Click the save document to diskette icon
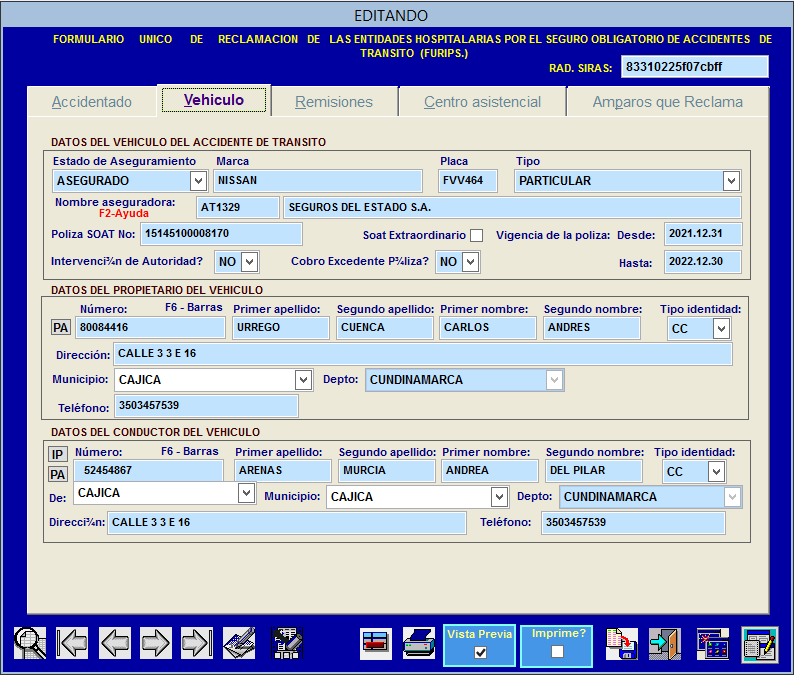 point(621,643)
